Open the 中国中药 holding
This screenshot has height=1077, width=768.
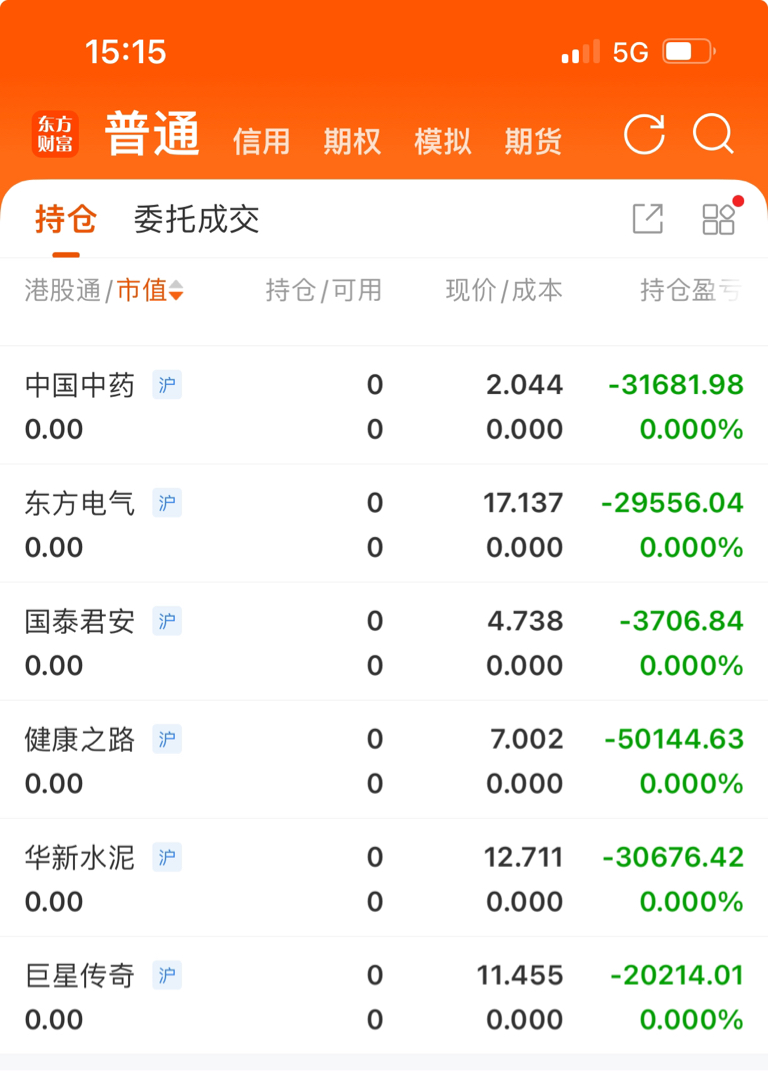(x=384, y=405)
